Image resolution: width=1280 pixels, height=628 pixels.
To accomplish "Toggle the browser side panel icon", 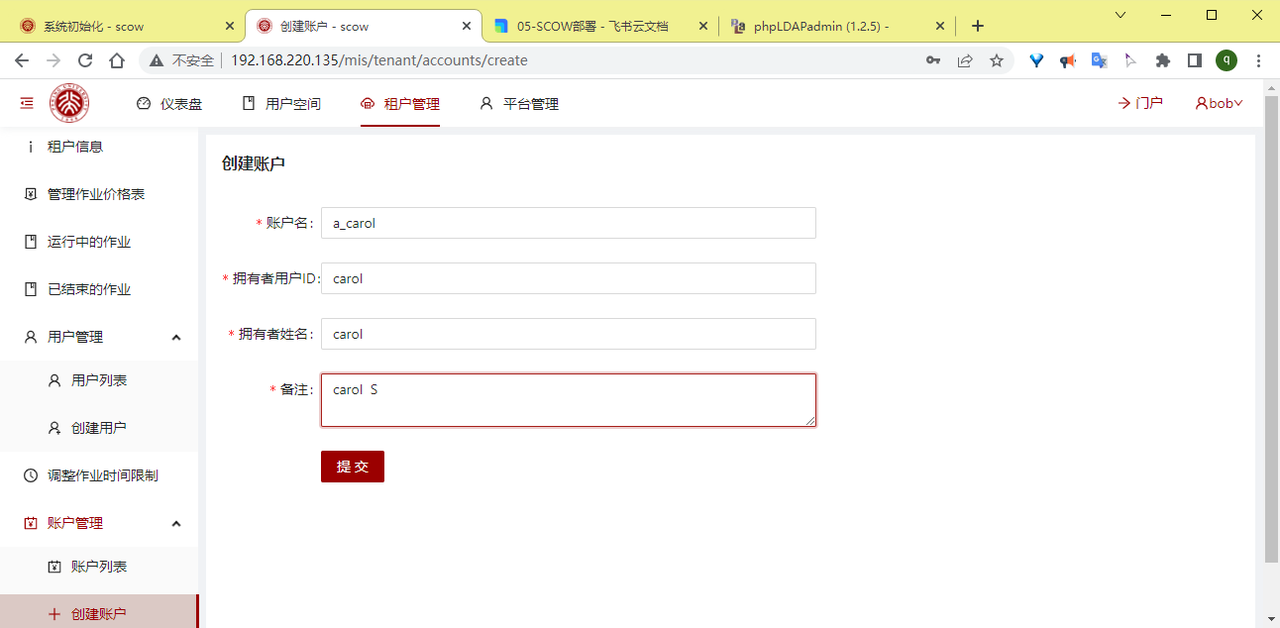I will click(x=1194, y=60).
